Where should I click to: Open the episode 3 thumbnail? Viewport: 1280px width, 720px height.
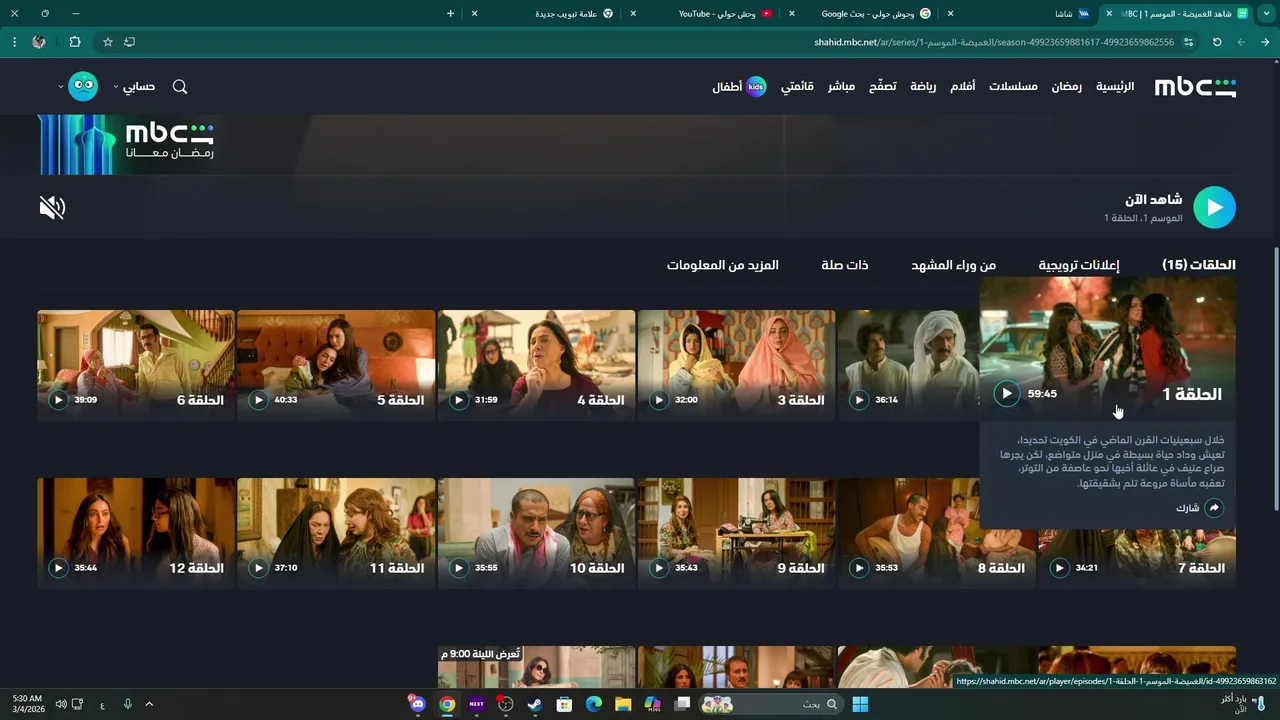736,365
